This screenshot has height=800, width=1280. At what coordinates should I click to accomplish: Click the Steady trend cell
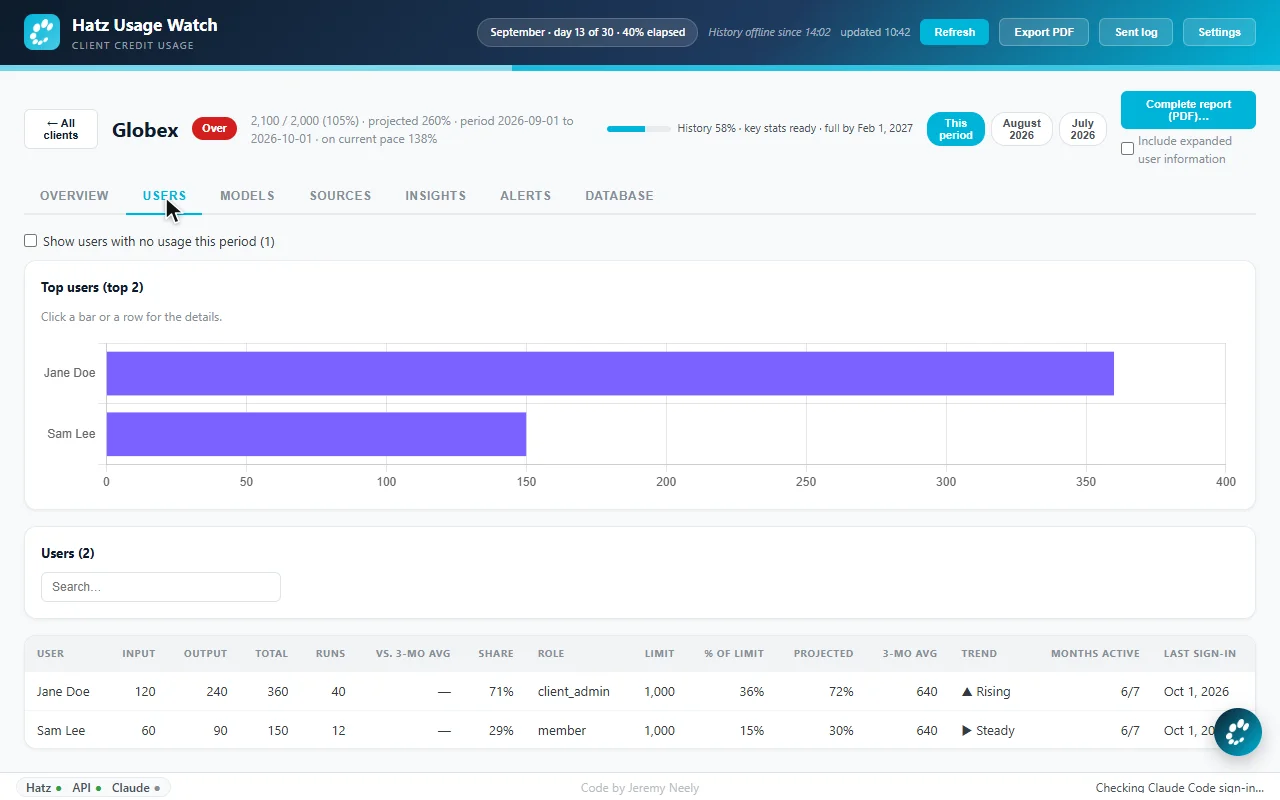(988, 731)
